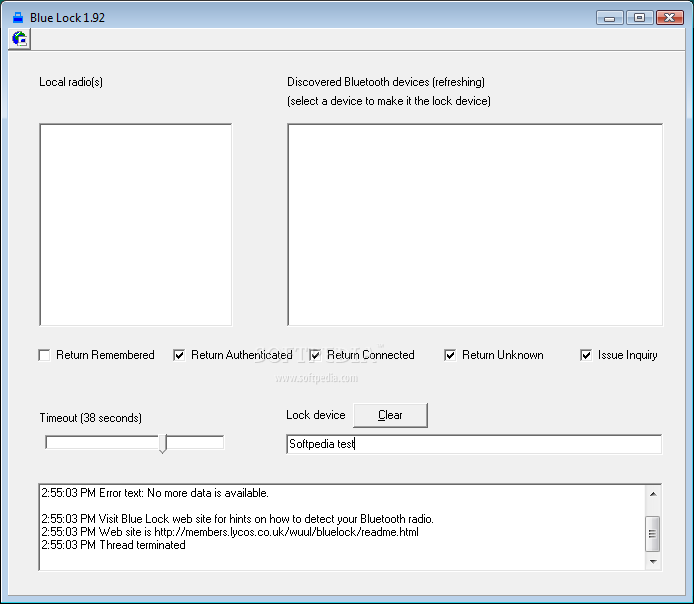Click inside the Lock device text field
Viewport: 694px width, 604px height.
(474, 444)
